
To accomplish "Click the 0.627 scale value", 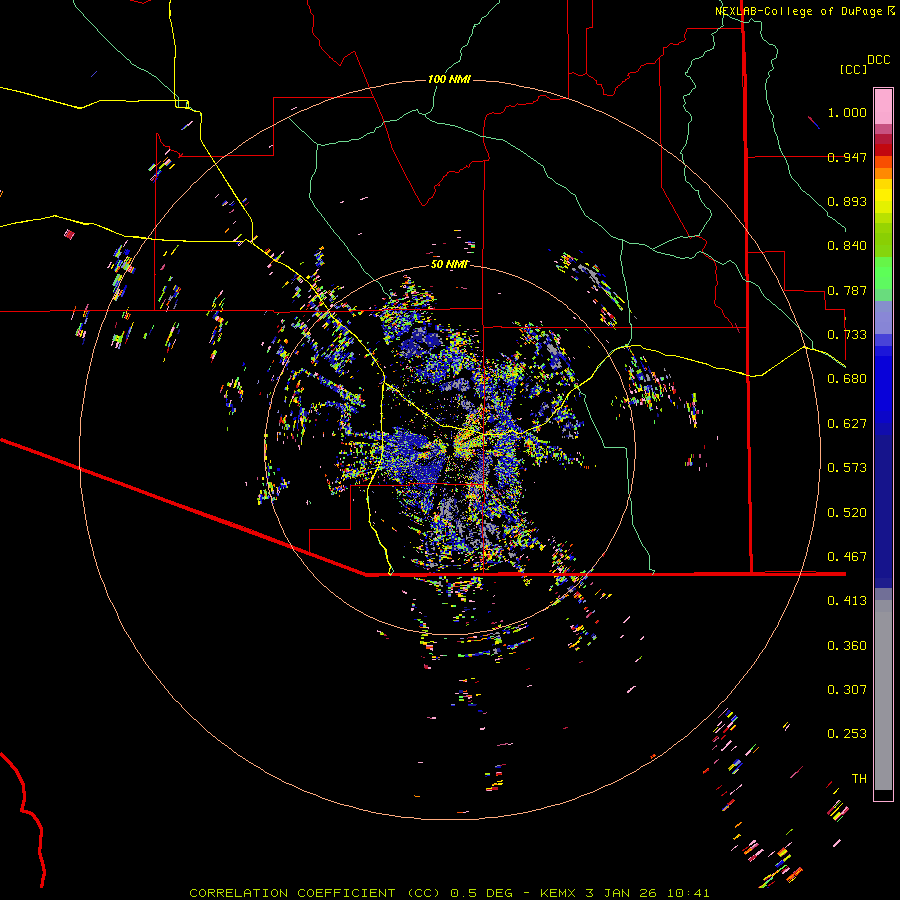I will [x=847, y=424].
